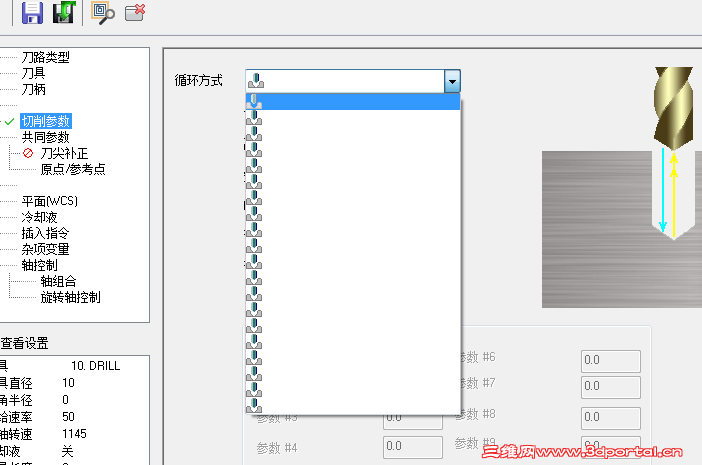The height and width of the screenshot is (465, 702).
Task: Click the green checkmark beside 切削参数
Action: click(x=9, y=121)
